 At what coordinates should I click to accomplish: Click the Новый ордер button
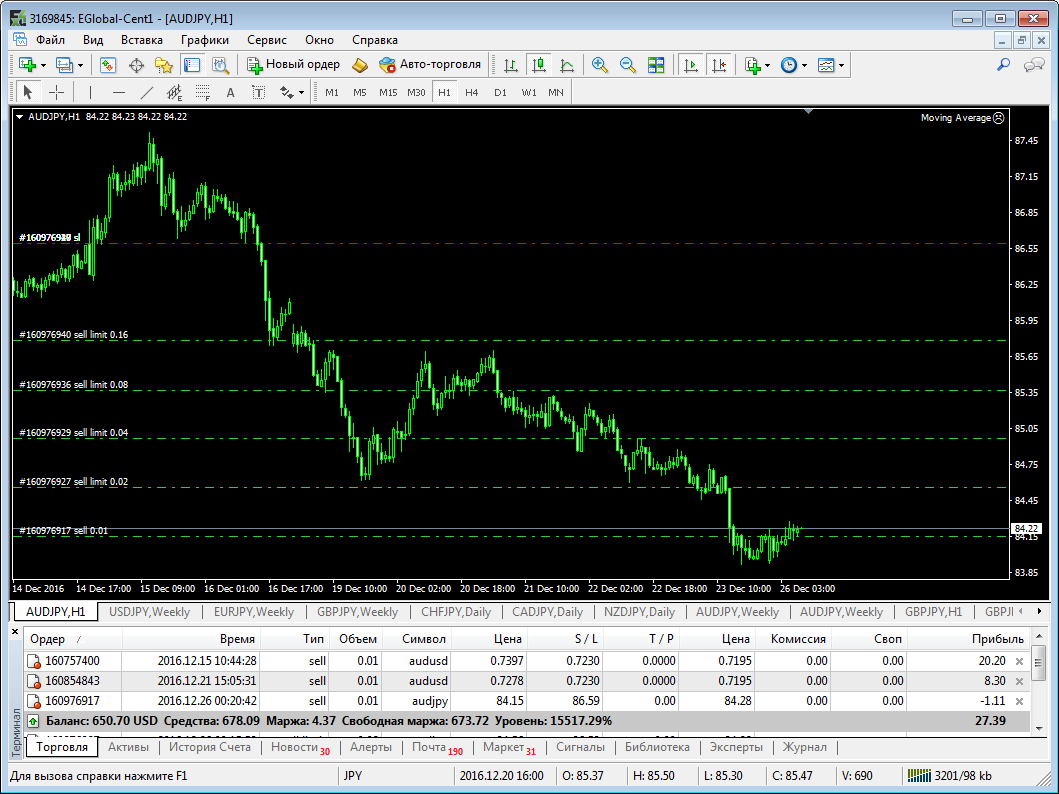(294, 65)
